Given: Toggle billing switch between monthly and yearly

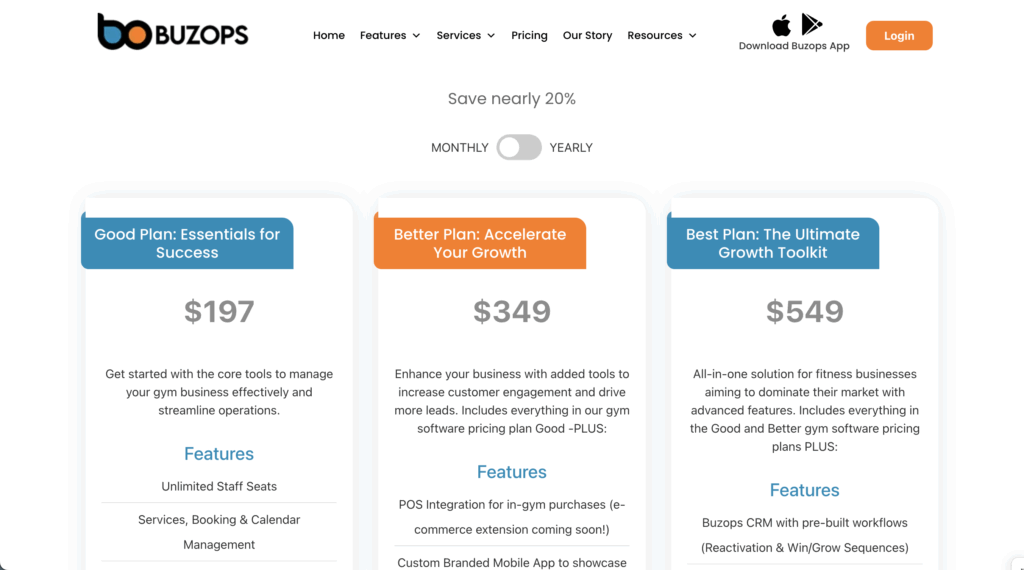Looking at the screenshot, I should [519, 148].
